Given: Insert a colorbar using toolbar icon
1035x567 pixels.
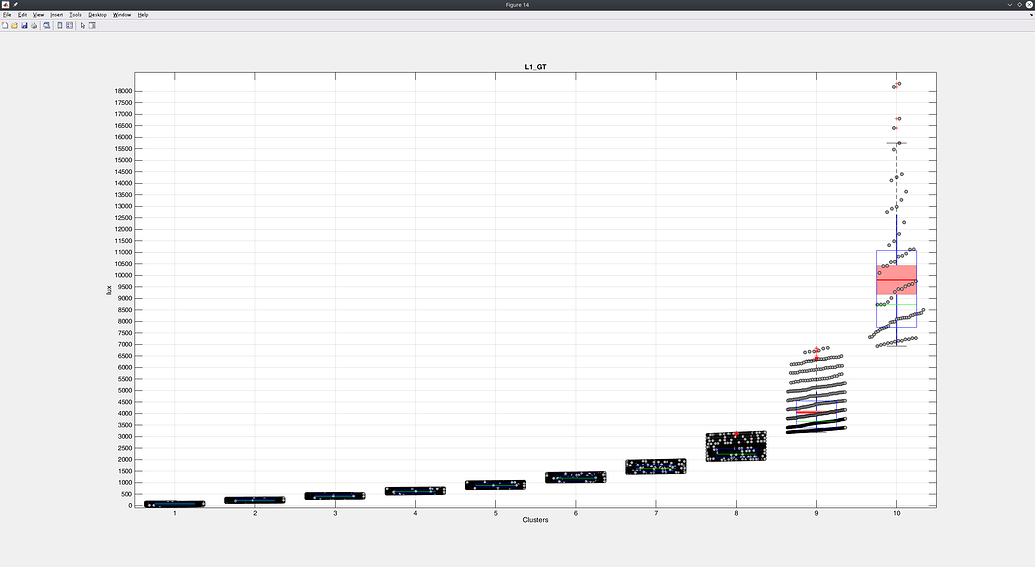Looking at the screenshot, I should (x=59, y=25).
